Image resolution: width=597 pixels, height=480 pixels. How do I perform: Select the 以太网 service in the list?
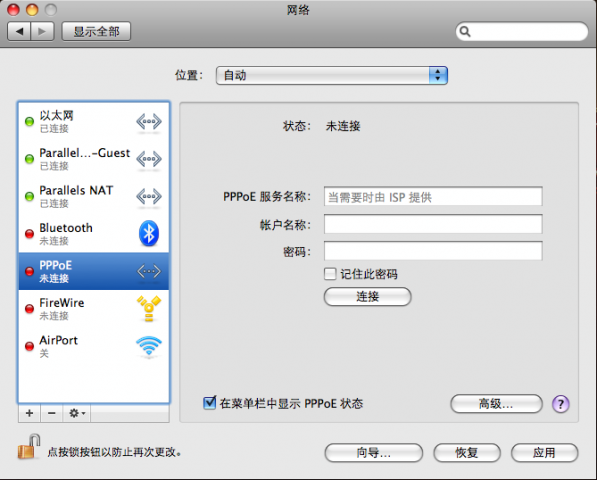click(x=94, y=122)
